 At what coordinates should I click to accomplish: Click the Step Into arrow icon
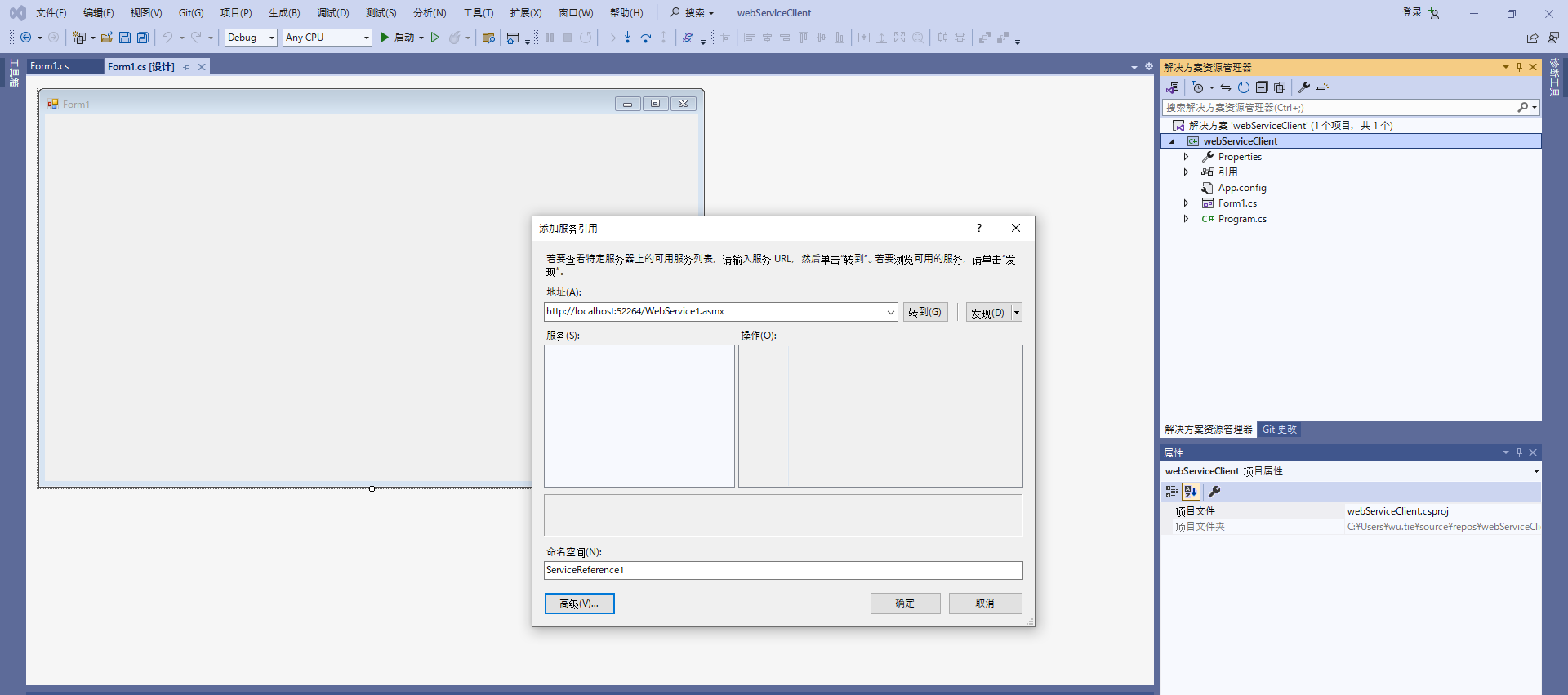(627, 38)
